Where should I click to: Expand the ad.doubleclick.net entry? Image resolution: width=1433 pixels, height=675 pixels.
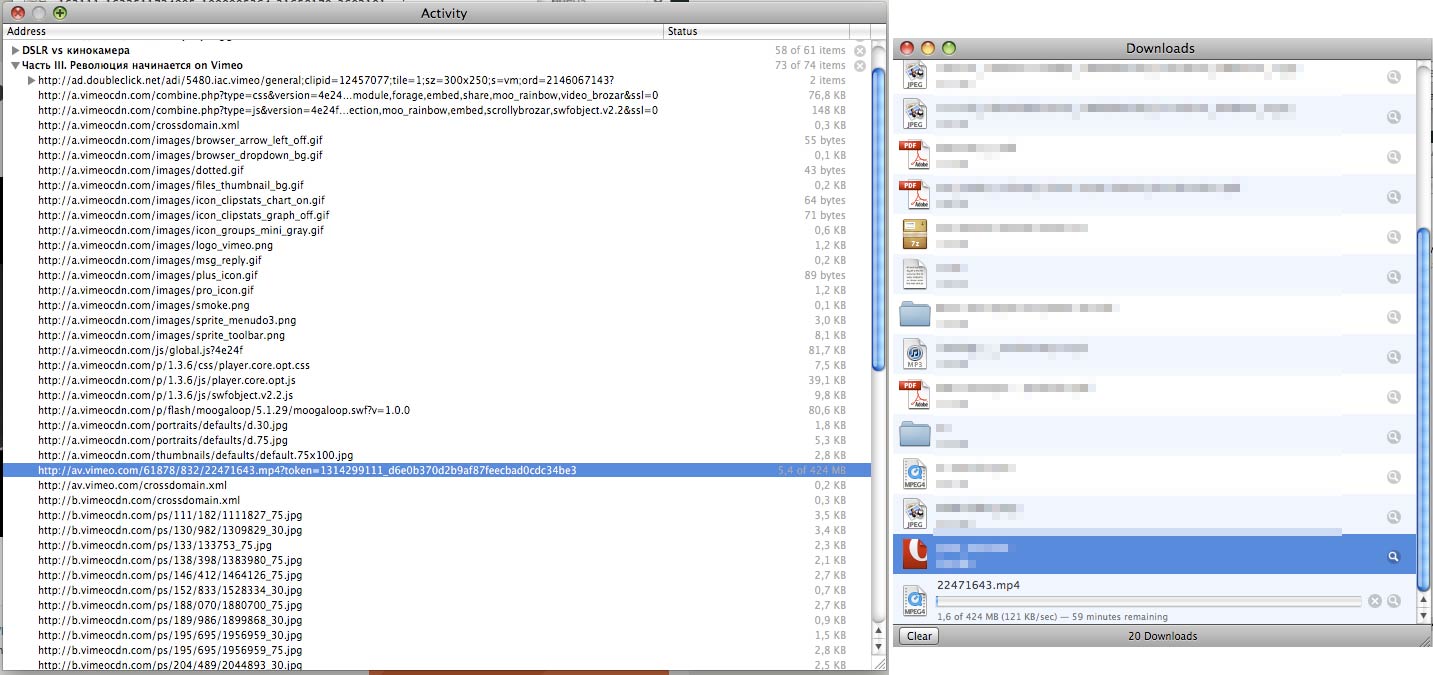pyautogui.click(x=31, y=80)
